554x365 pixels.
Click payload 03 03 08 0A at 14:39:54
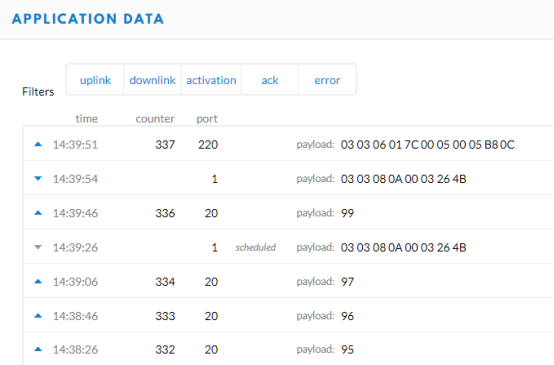pyautogui.click(x=403, y=179)
